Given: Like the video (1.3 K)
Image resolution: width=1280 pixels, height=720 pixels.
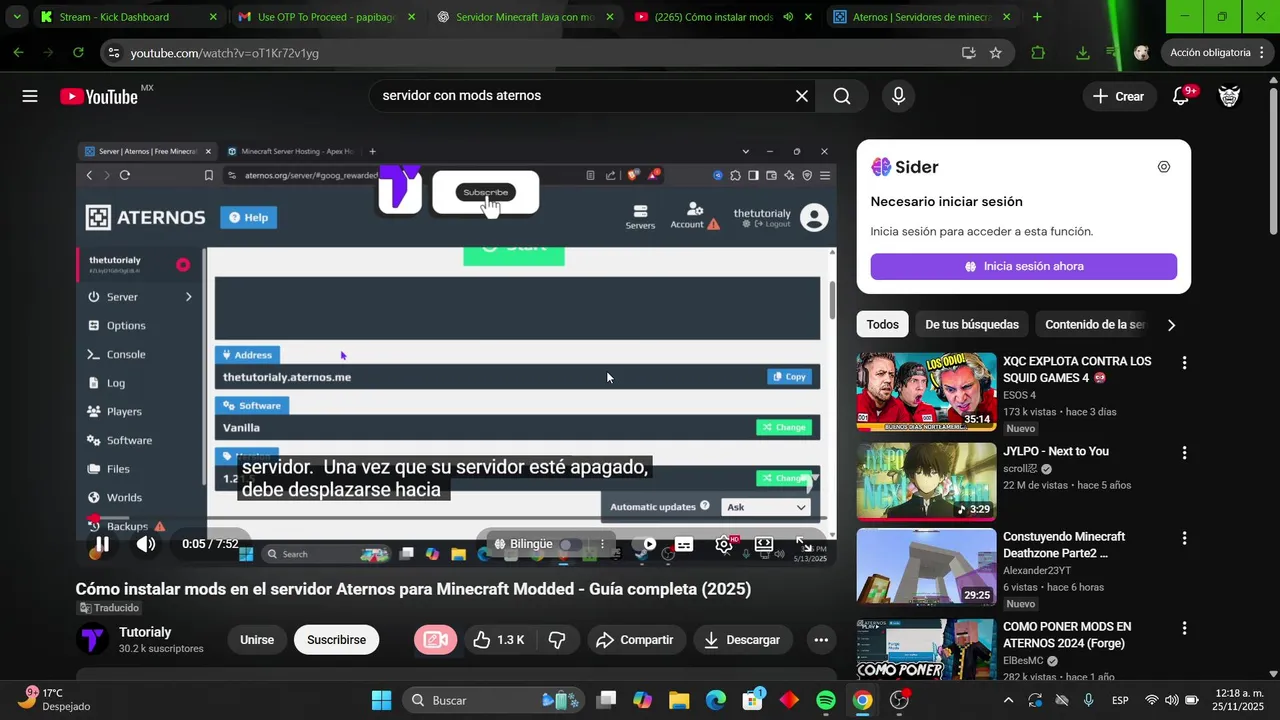Looking at the screenshot, I should click(x=499, y=640).
